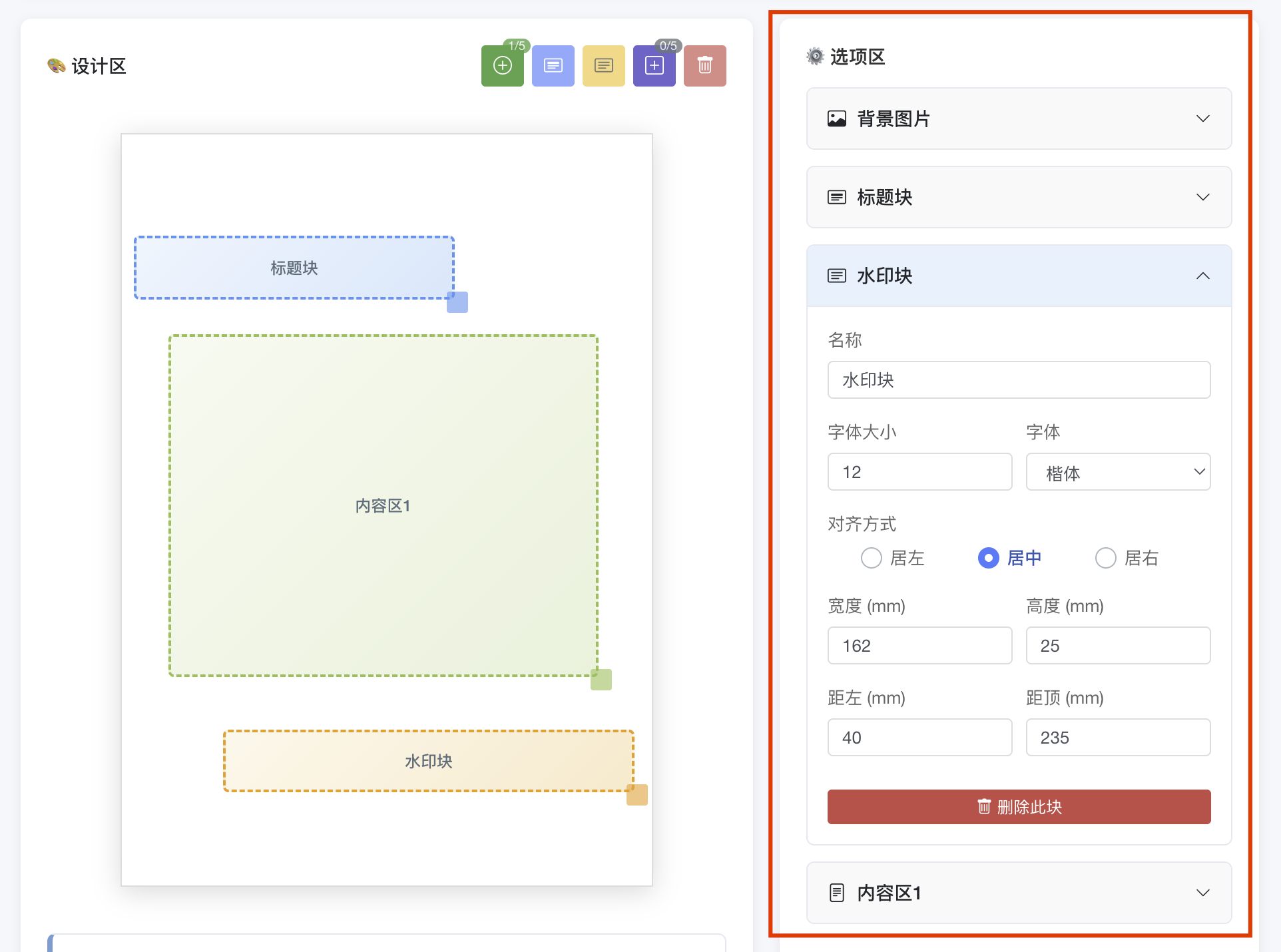
Task: Select the 内容区1 block on canvas
Action: pyautogui.click(x=384, y=506)
